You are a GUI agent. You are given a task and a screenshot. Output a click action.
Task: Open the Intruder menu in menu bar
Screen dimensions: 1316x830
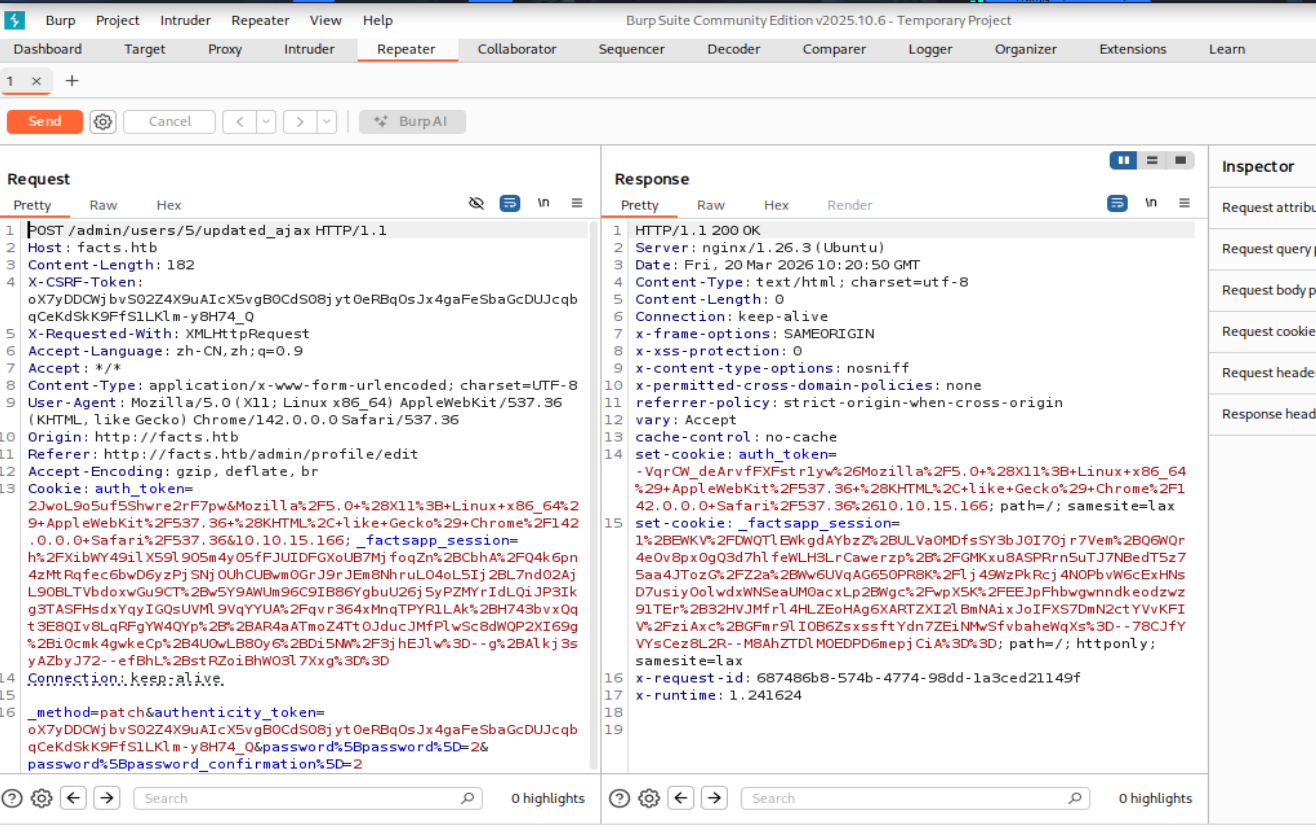[185, 20]
